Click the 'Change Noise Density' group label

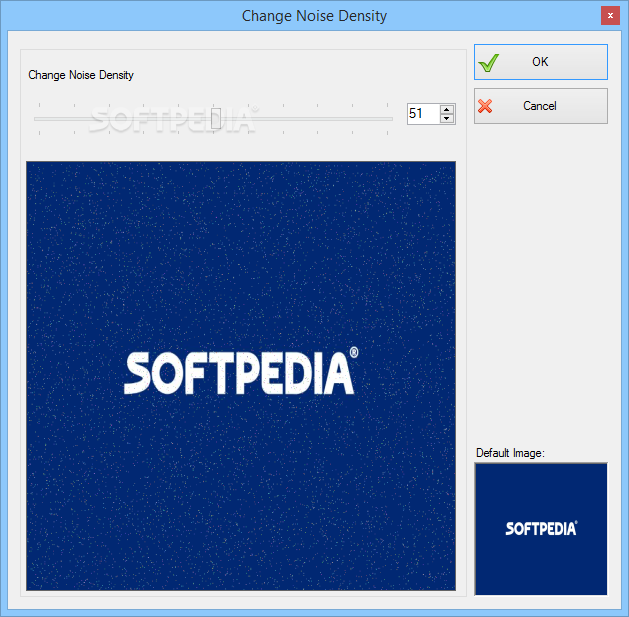[x=81, y=75]
